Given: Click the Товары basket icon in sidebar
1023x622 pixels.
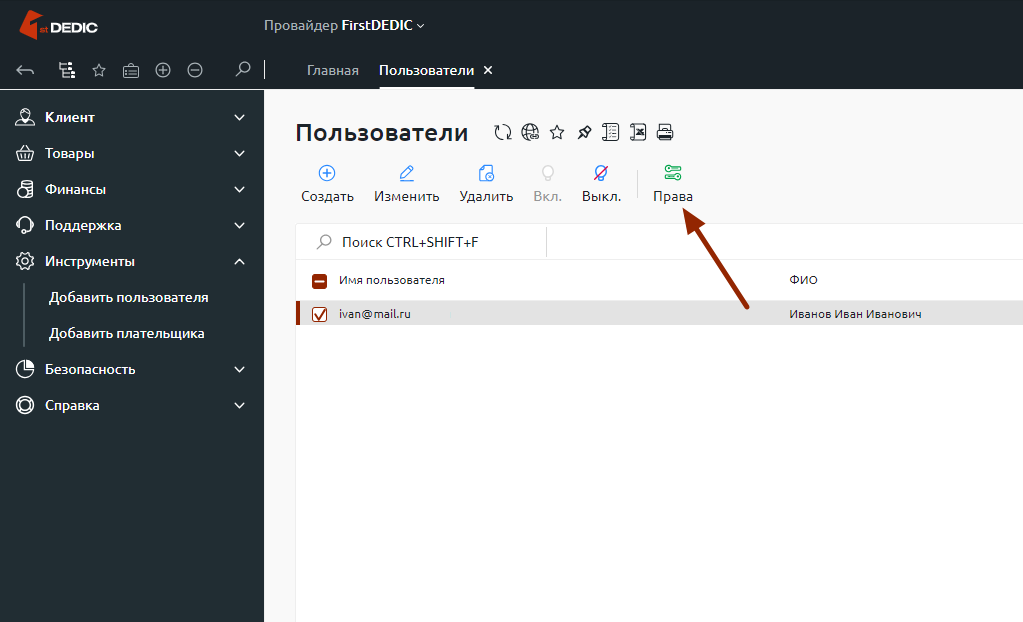Looking at the screenshot, I should pos(25,153).
